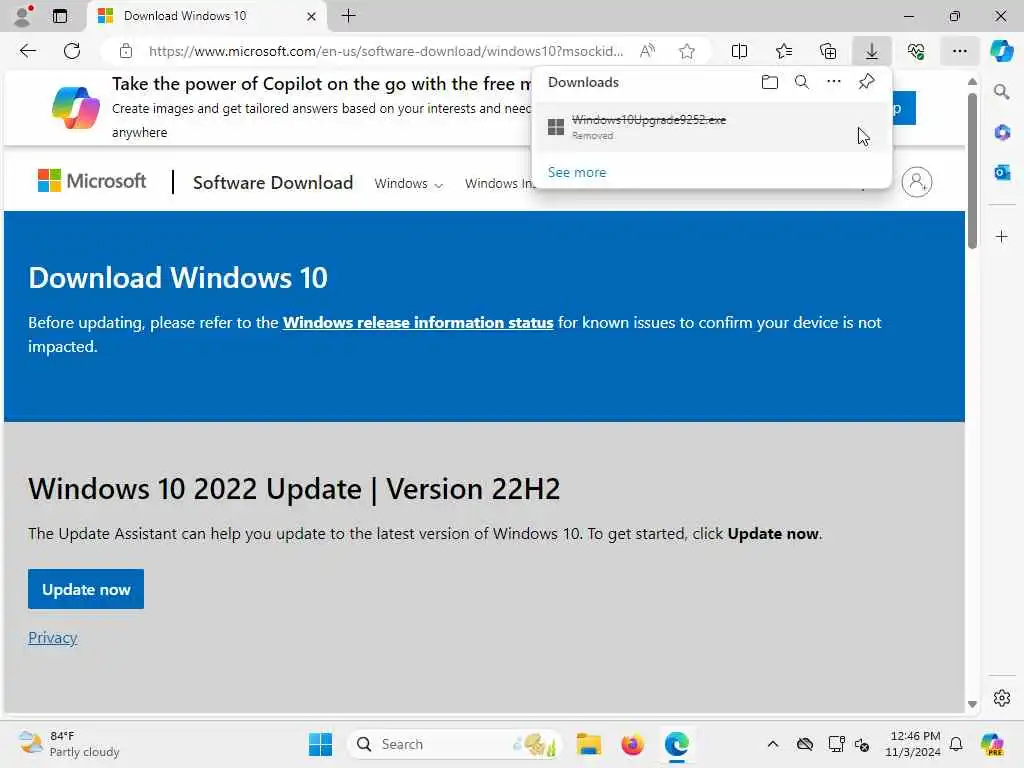
Task: Open more options in Downloads panel
Action: tap(834, 82)
